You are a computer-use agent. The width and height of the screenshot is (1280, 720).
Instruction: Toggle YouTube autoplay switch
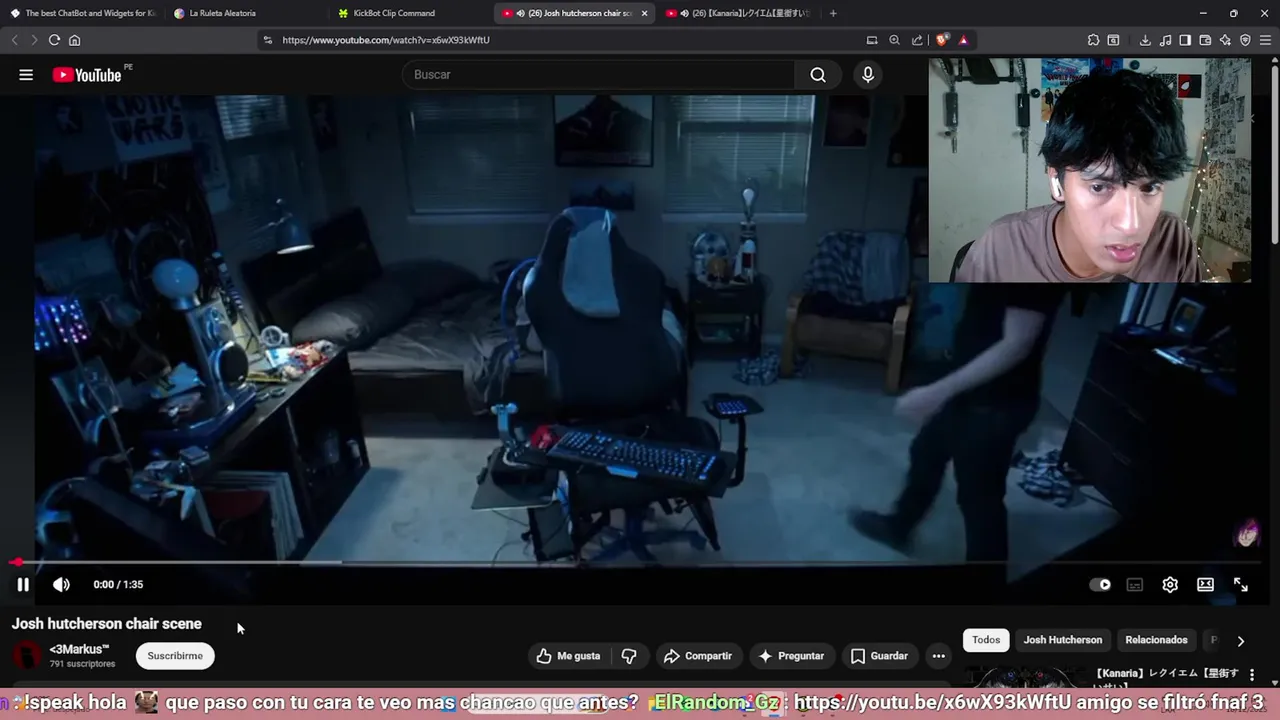pyautogui.click(x=1100, y=585)
